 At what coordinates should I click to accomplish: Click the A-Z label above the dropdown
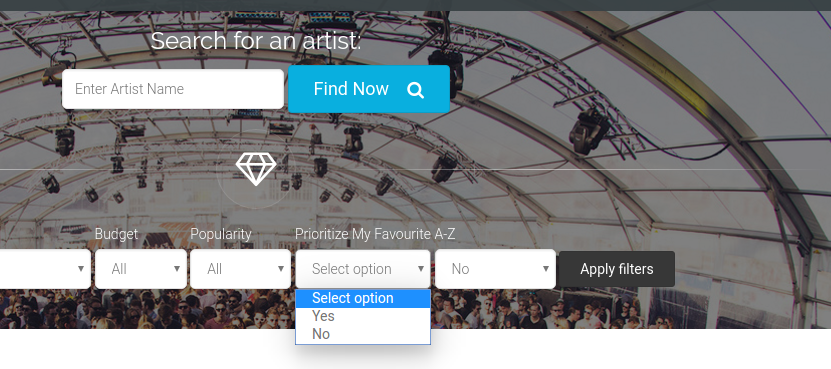pos(440,234)
